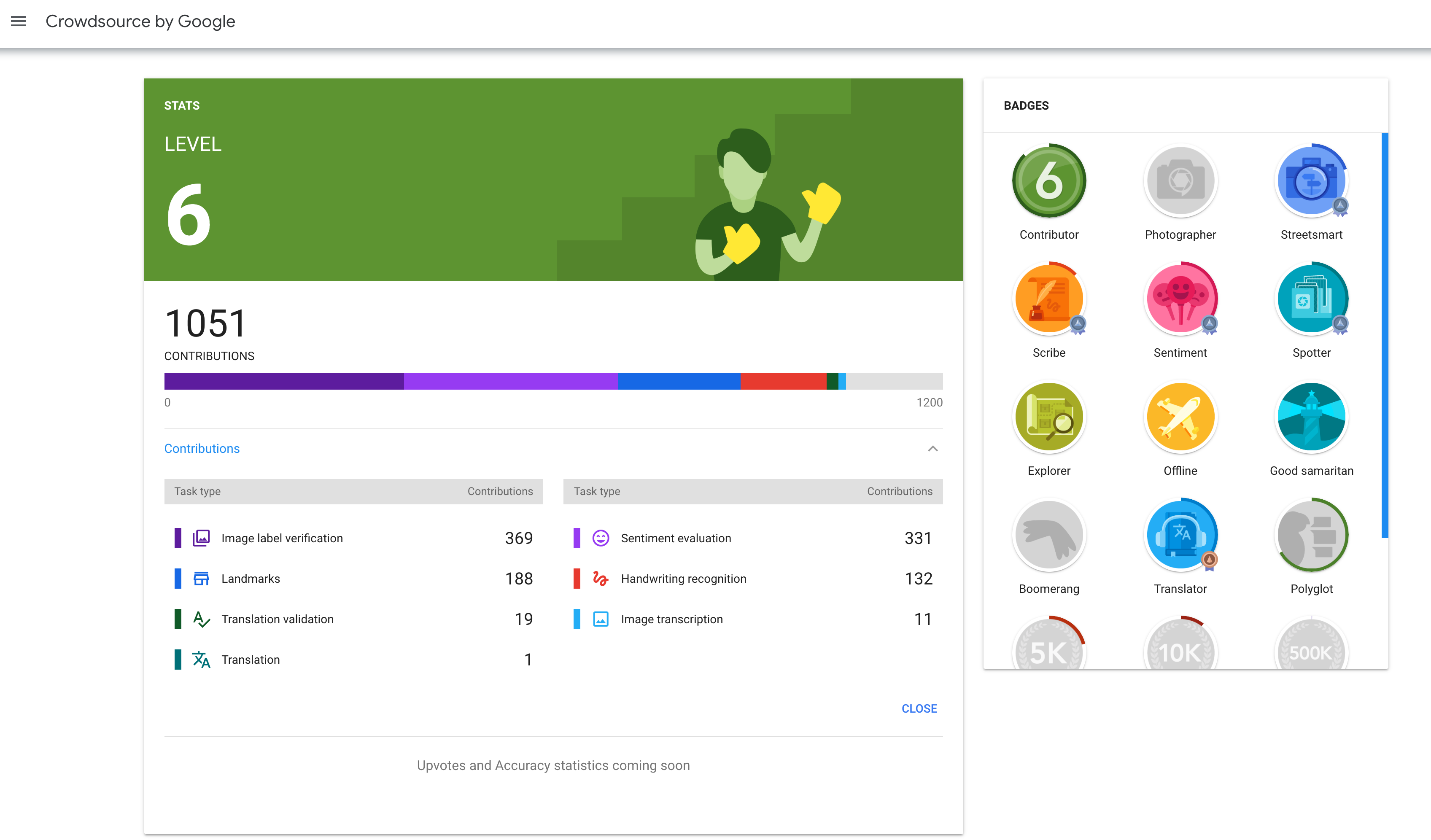The height and width of the screenshot is (840, 1431).
Task: Open the orange Scribe badge
Action: 1049,299
